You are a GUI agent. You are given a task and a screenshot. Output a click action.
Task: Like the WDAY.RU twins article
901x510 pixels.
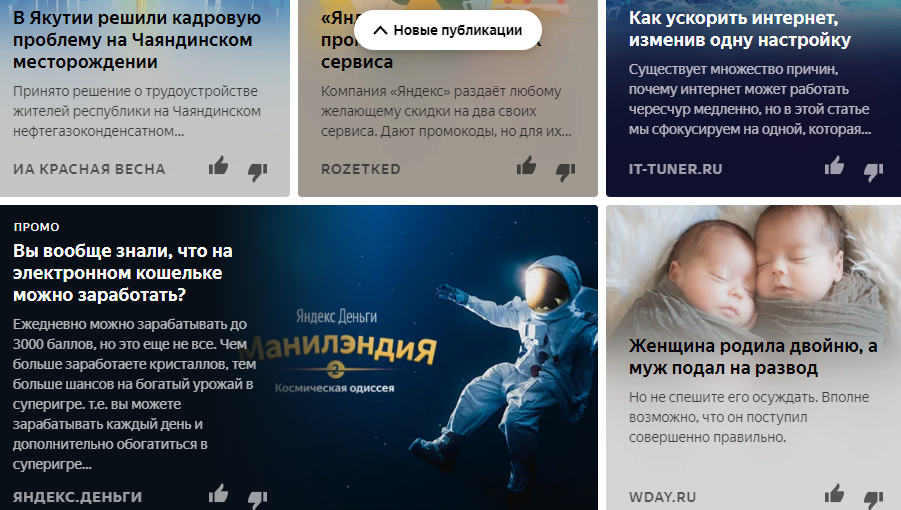click(x=834, y=493)
